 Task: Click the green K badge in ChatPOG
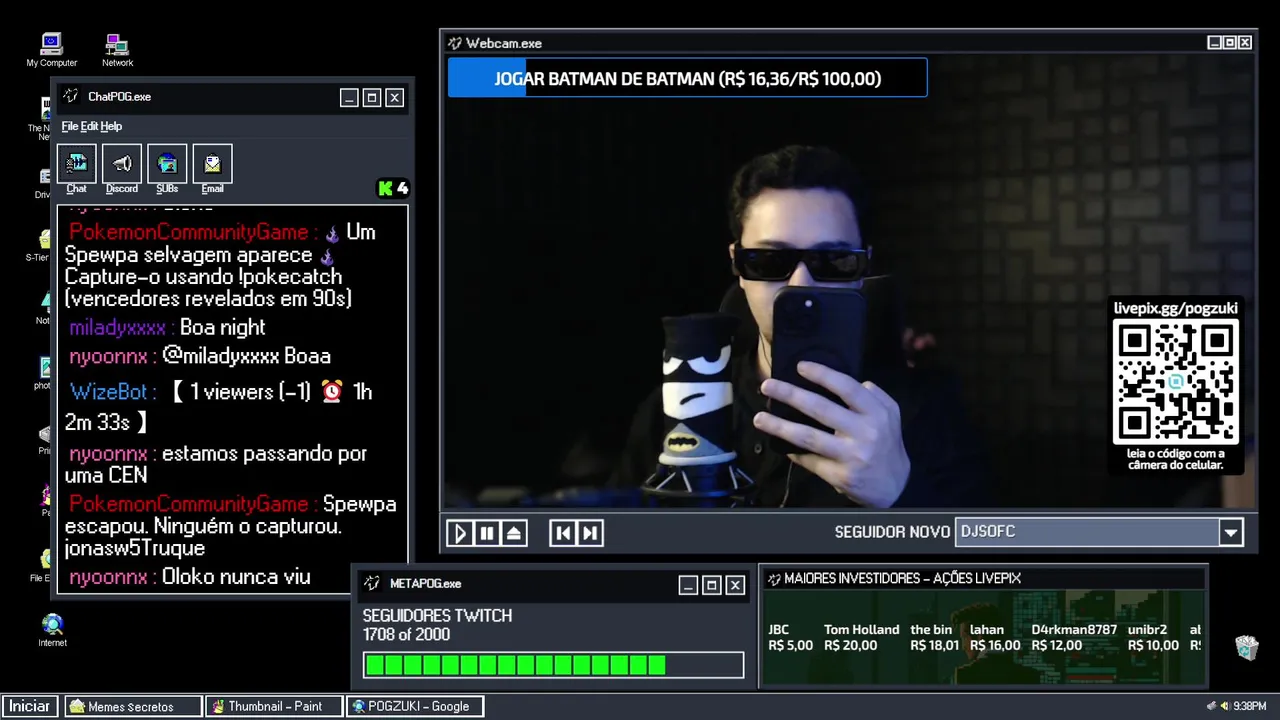coord(386,188)
